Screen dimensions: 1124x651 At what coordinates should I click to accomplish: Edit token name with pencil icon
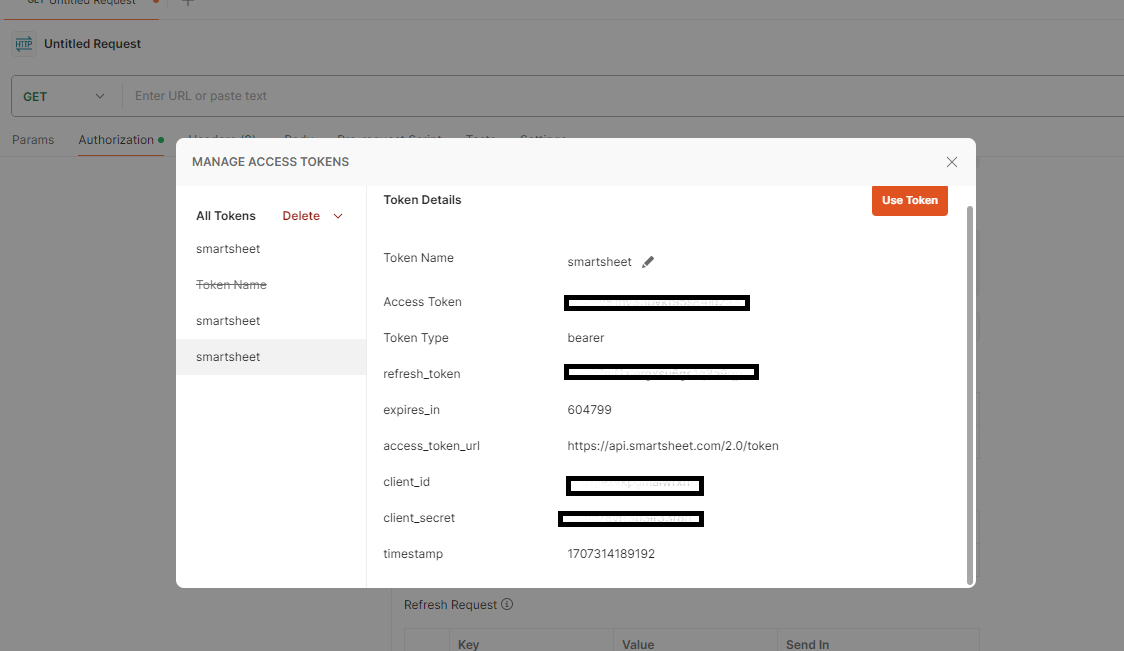click(647, 262)
